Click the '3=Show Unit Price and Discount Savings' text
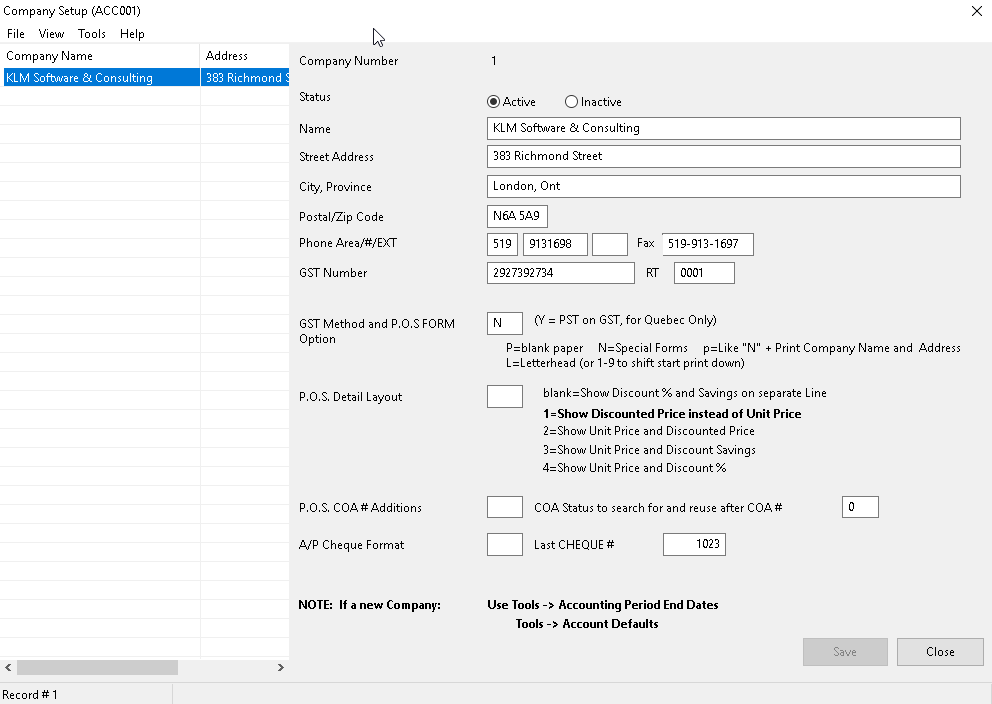This screenshot has height=704, width=992. (x=649, y=450)
